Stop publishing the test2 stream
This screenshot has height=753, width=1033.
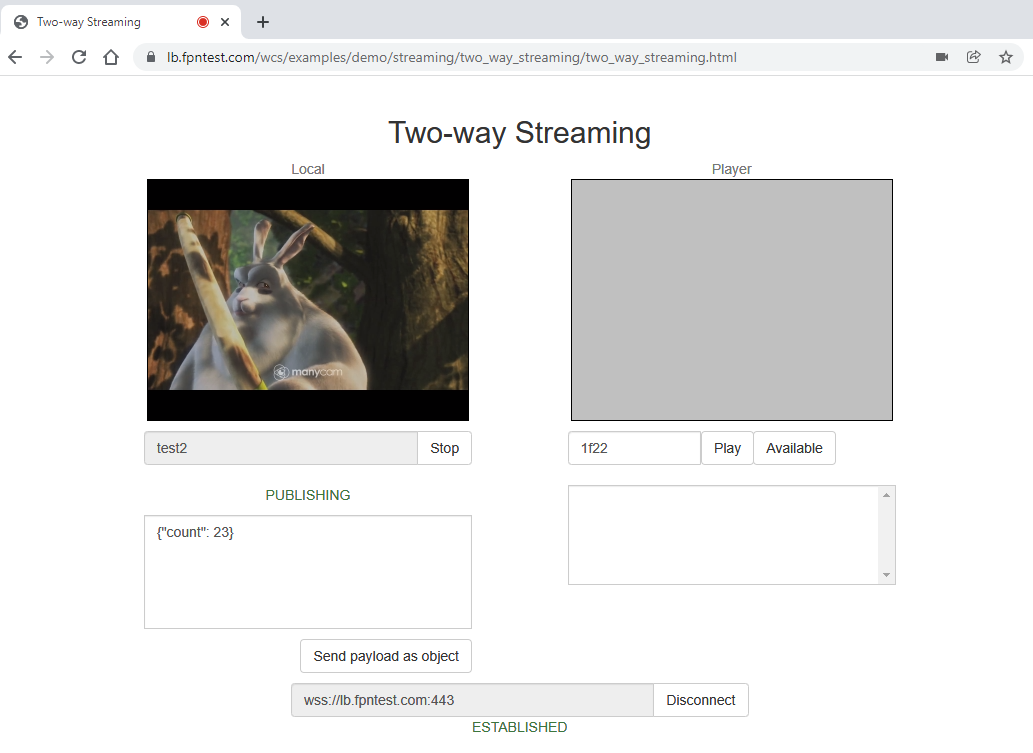coord(444,448)
